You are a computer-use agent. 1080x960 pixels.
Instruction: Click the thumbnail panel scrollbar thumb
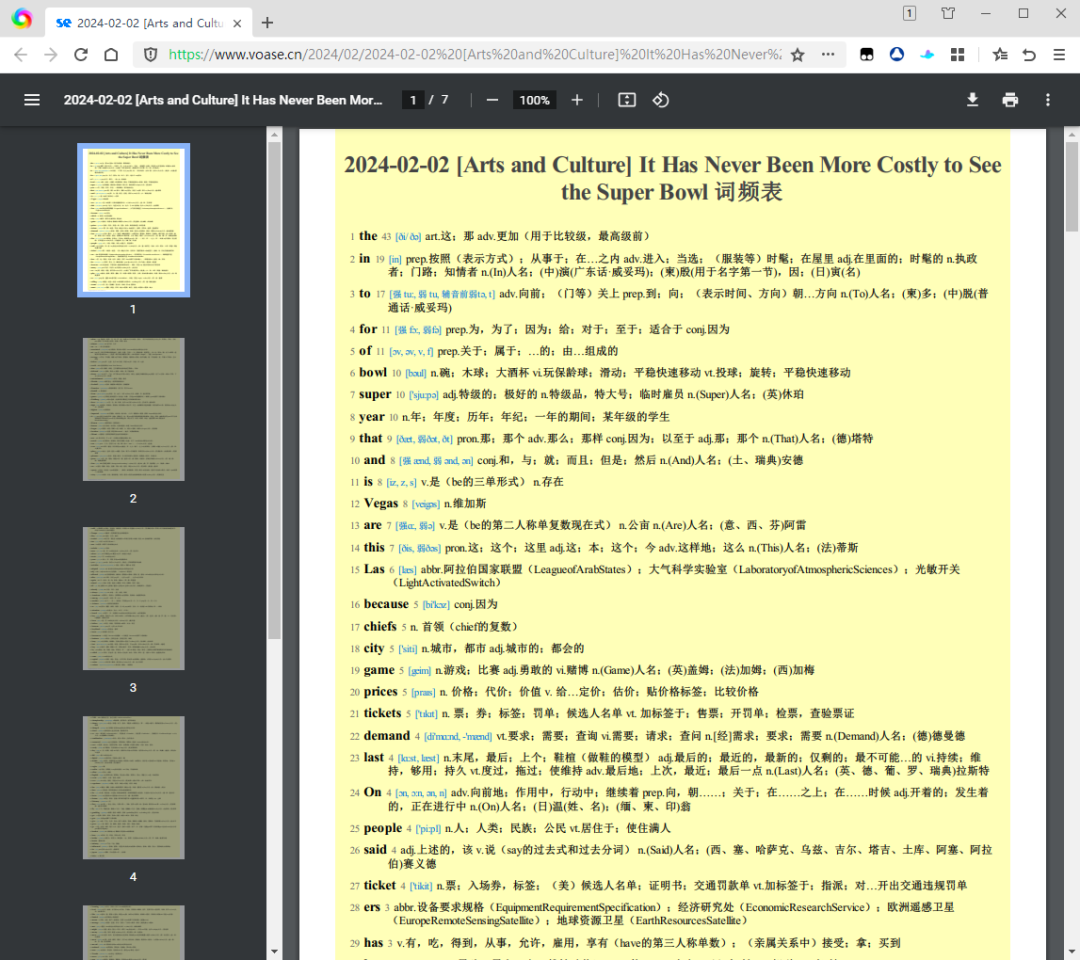274,390
